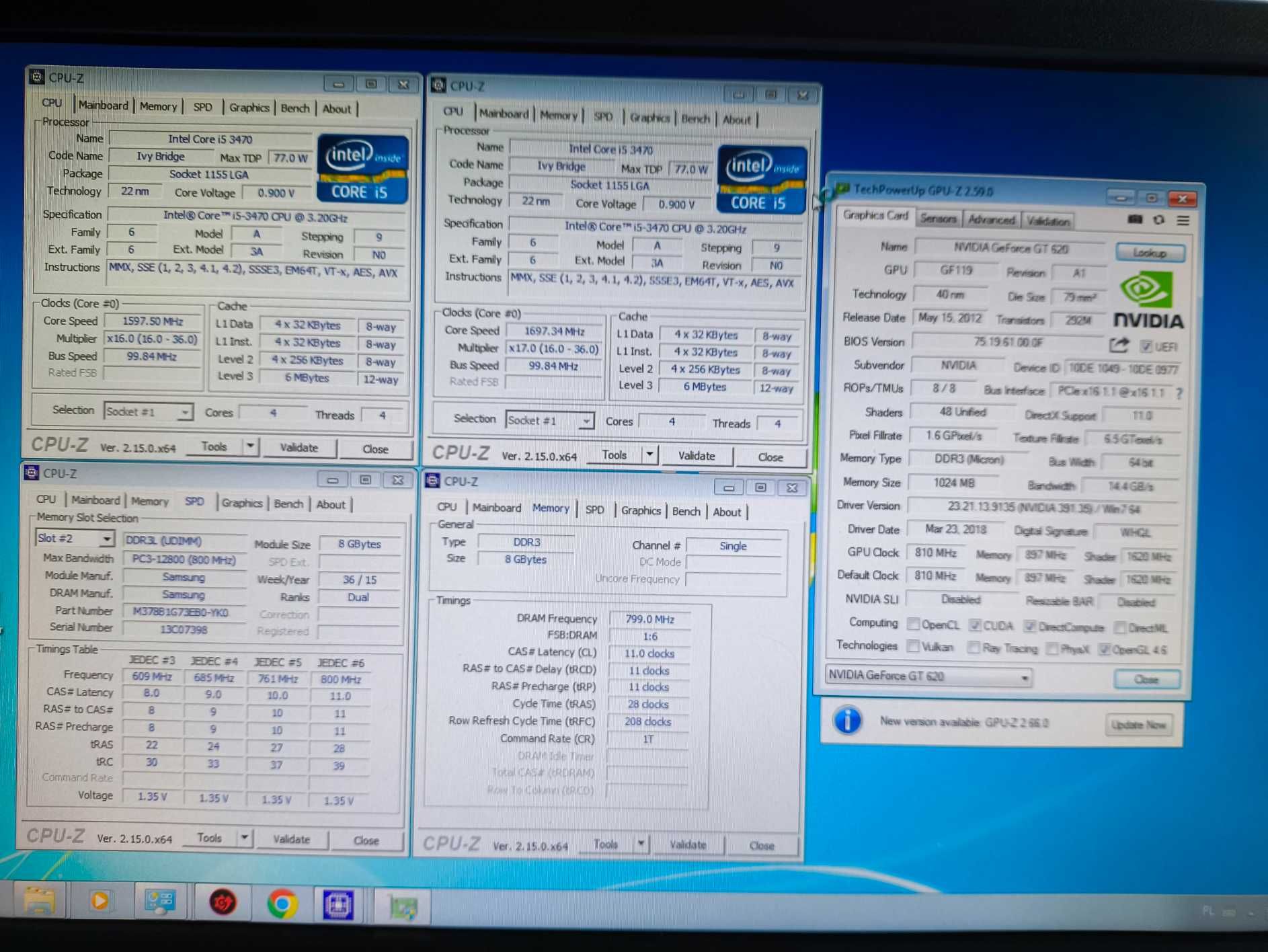1268x952 pixels.
Task: Click the title bar icon of the Memory CPU-Z window
Action: point(432,480)
